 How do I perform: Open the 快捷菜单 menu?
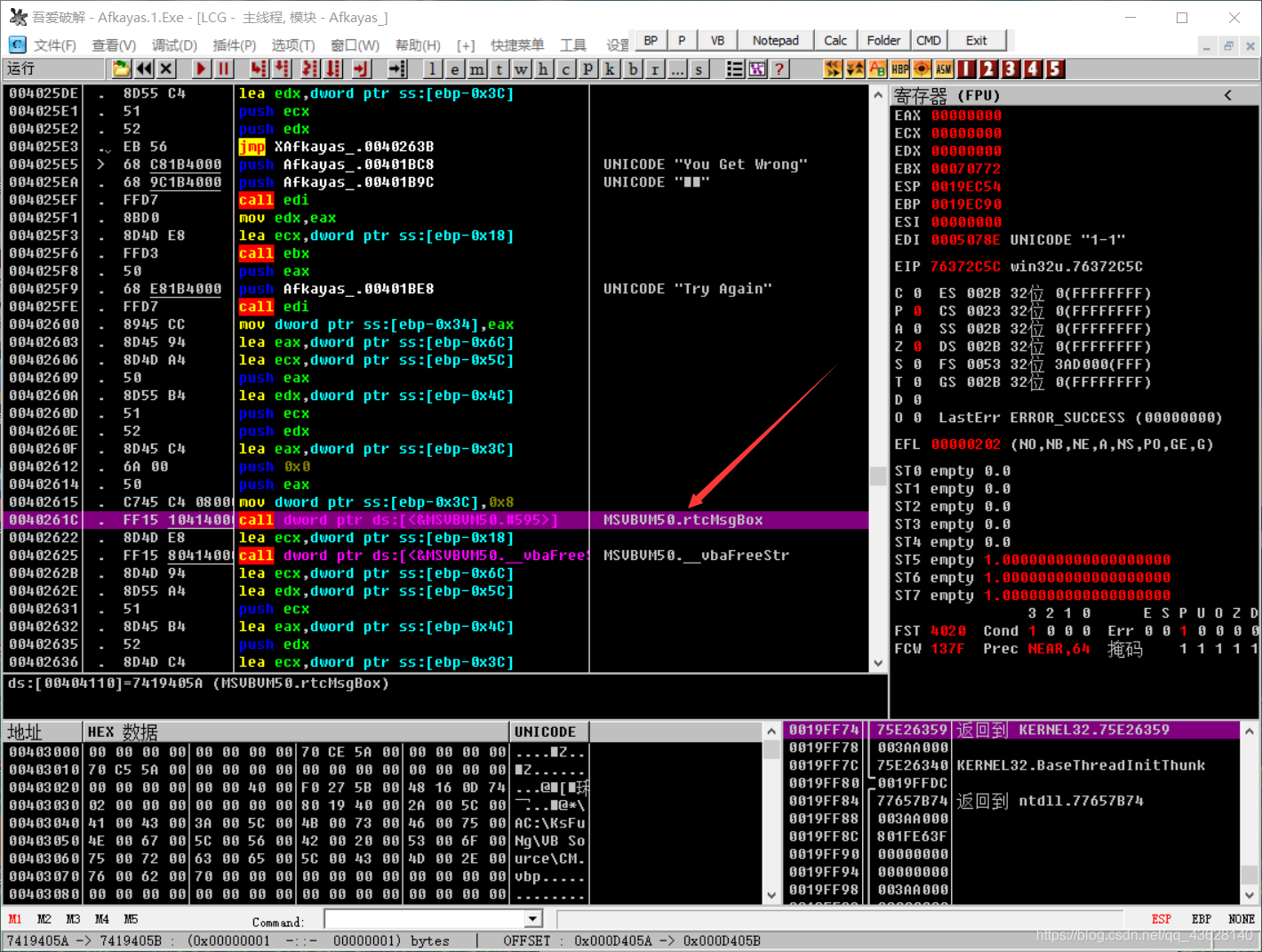click(517, 44)
